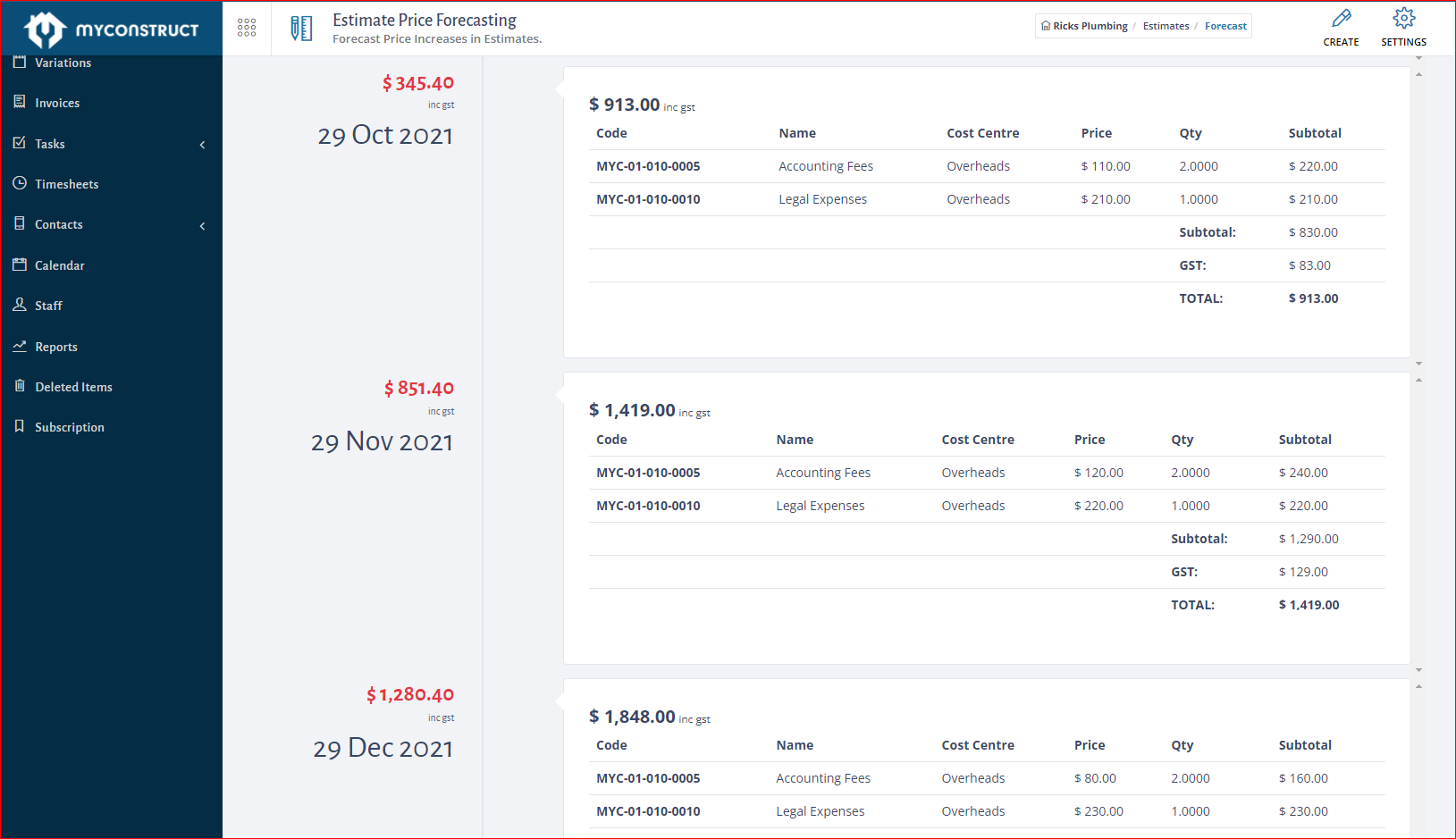Click the $ 83.00 GST value
The width and height of the screenshot is (1456, 839).
pos(1309,265)
